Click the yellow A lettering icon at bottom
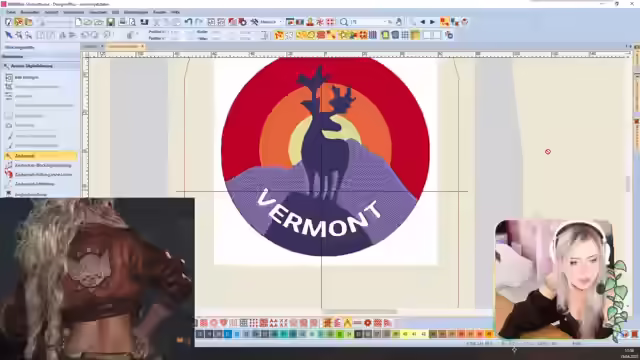This screenshot has height=360, width=640. pyautogui.click(x=347, y=323)
